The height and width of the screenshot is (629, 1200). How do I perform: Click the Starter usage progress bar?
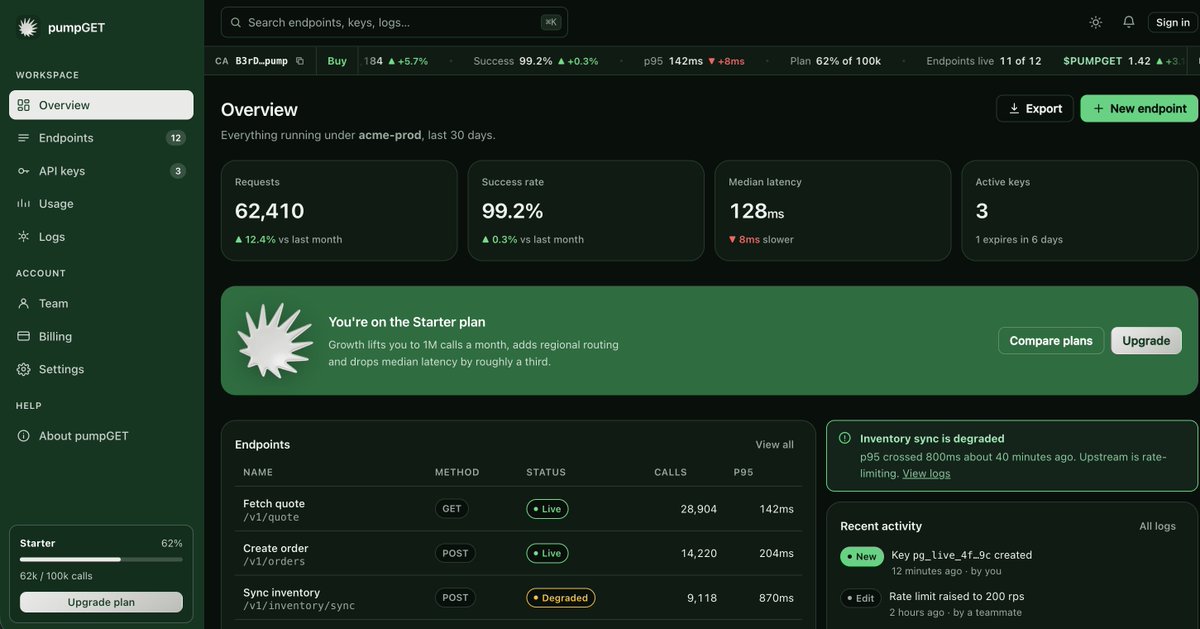[x=101, y=559]
